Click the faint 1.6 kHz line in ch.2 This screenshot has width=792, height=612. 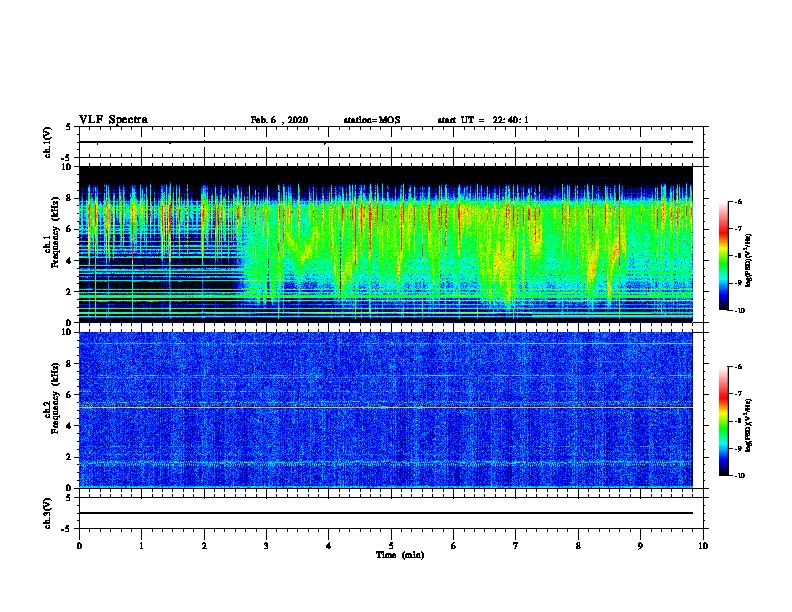tap(386, 463)
